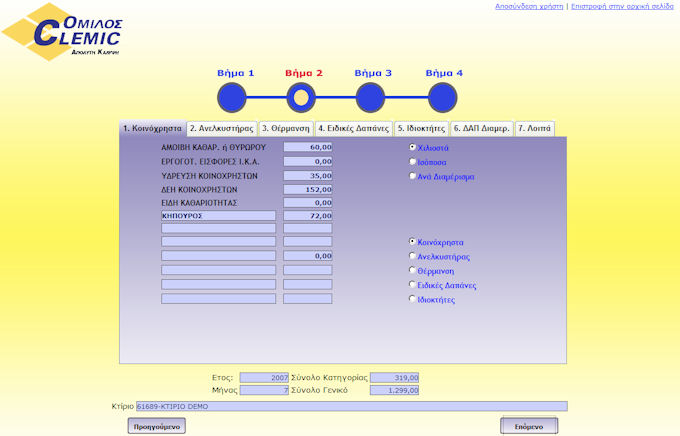680x436 pixels.
Task: Click the Βήμα 3 step circle
Action: (x=370, y=98)
